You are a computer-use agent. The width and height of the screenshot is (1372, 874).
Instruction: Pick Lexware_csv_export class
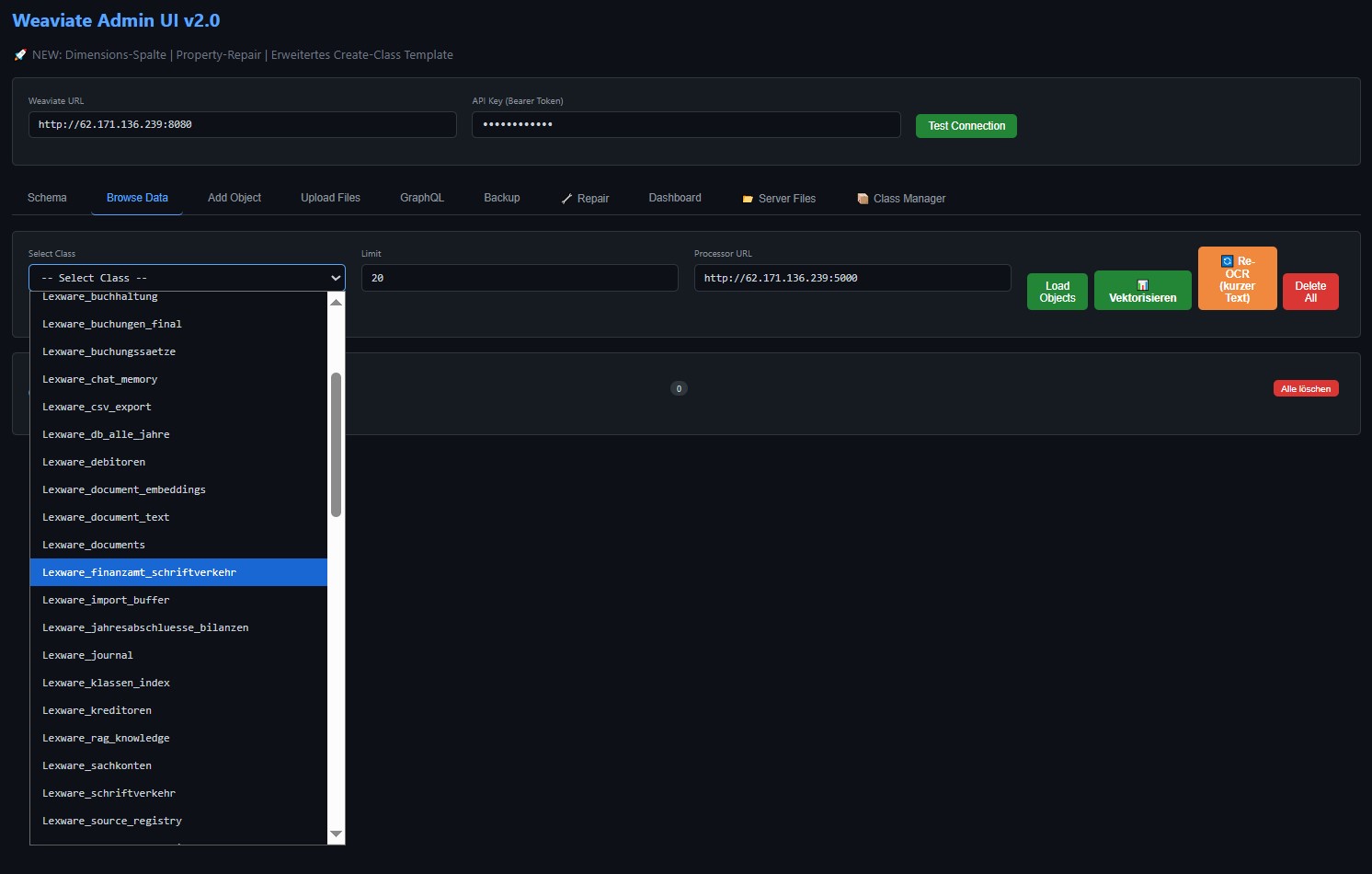coord(178,407)
